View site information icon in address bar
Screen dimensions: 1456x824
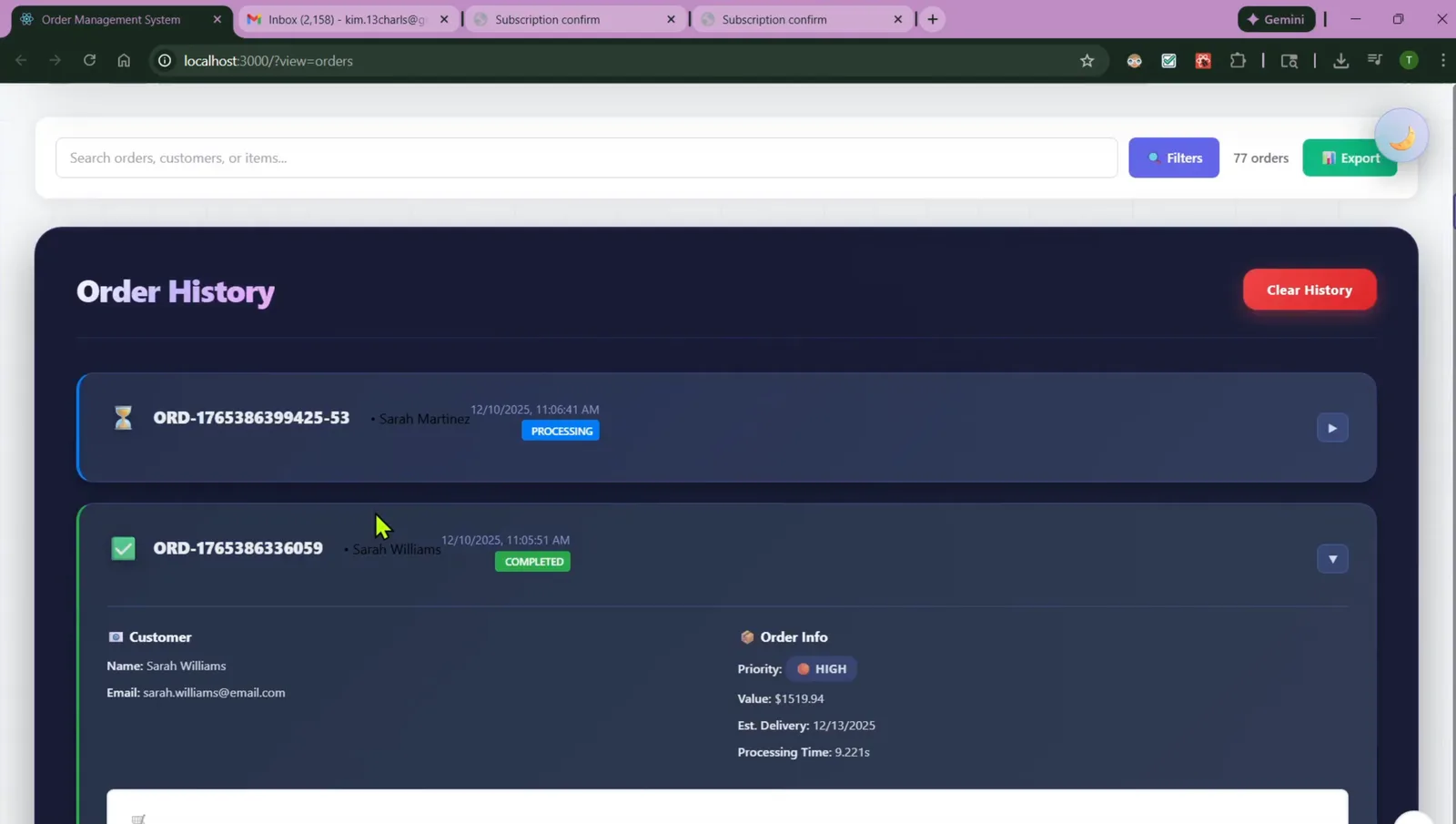click(165, 60)
